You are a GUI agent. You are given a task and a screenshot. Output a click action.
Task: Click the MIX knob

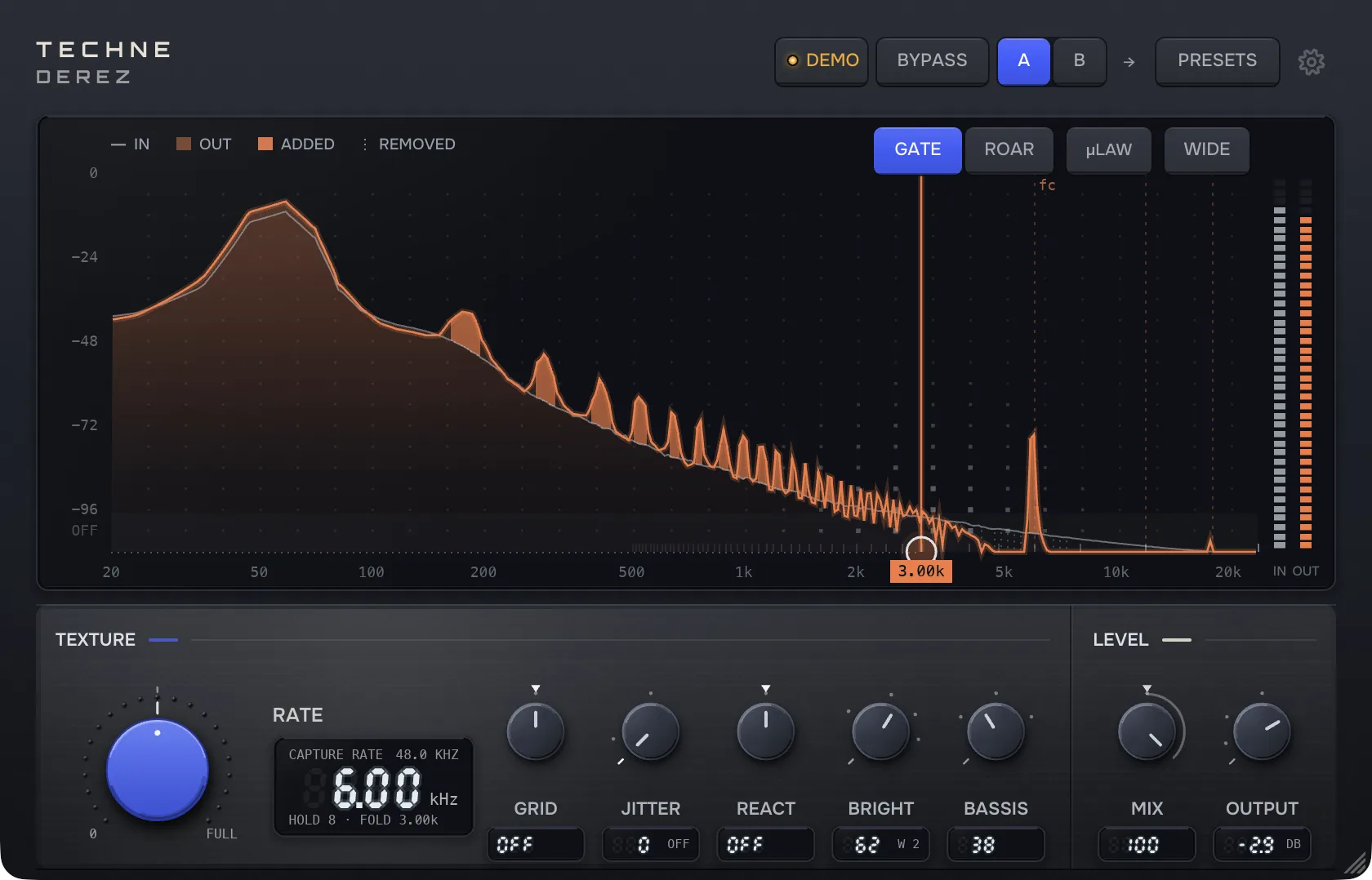(1147, 731)
